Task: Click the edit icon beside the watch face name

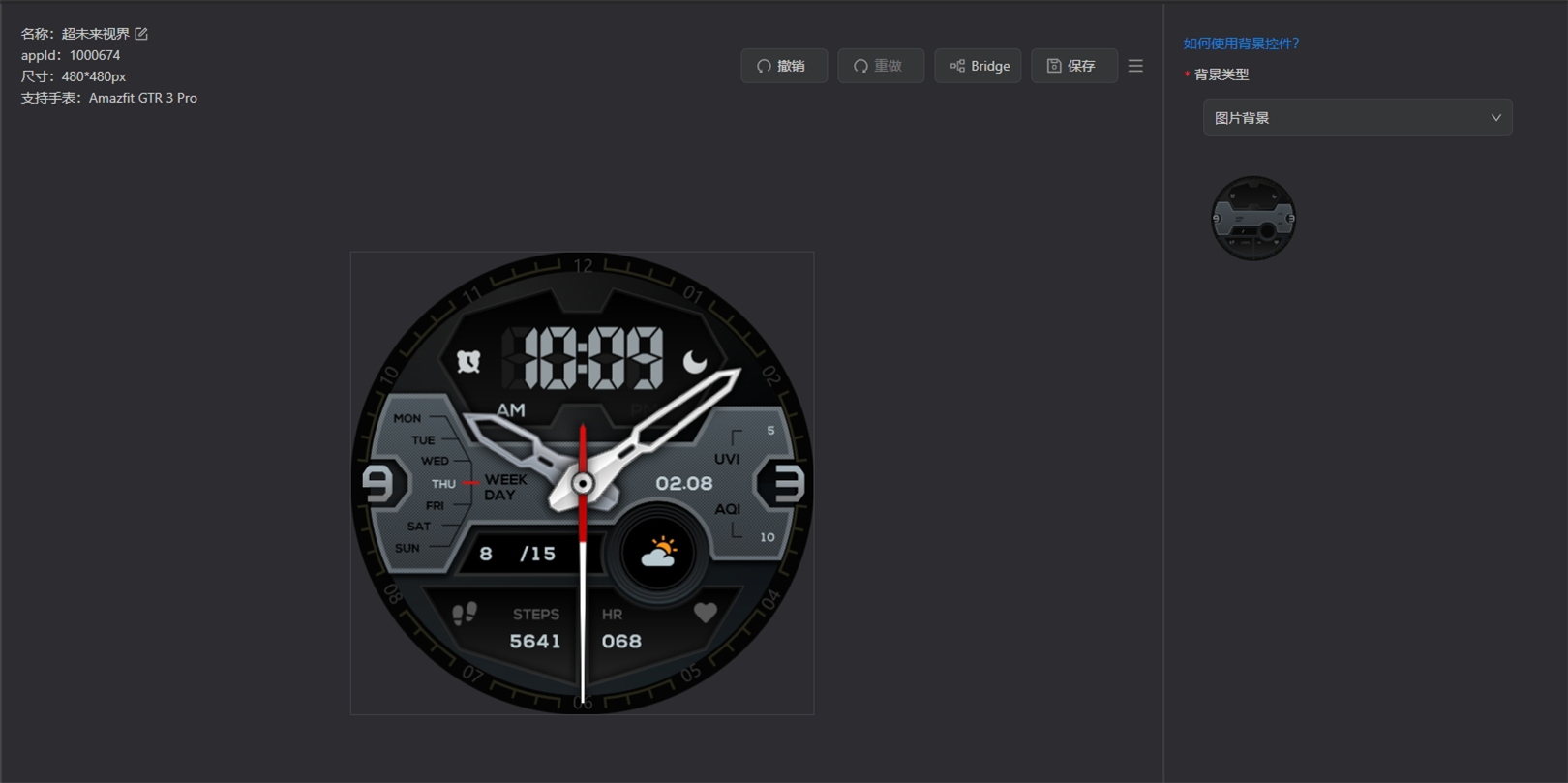Action: [x=141, y=34]
